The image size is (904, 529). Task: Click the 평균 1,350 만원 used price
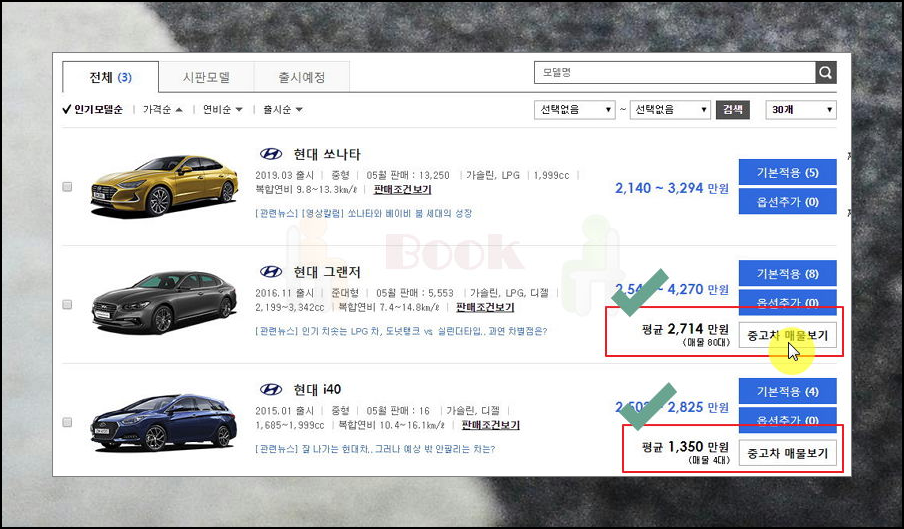click(685, 447)
